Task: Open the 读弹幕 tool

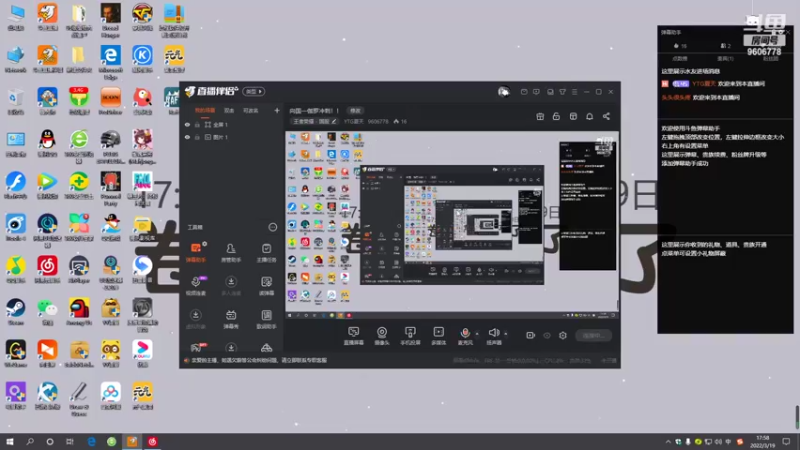Action: click(266, 286)
